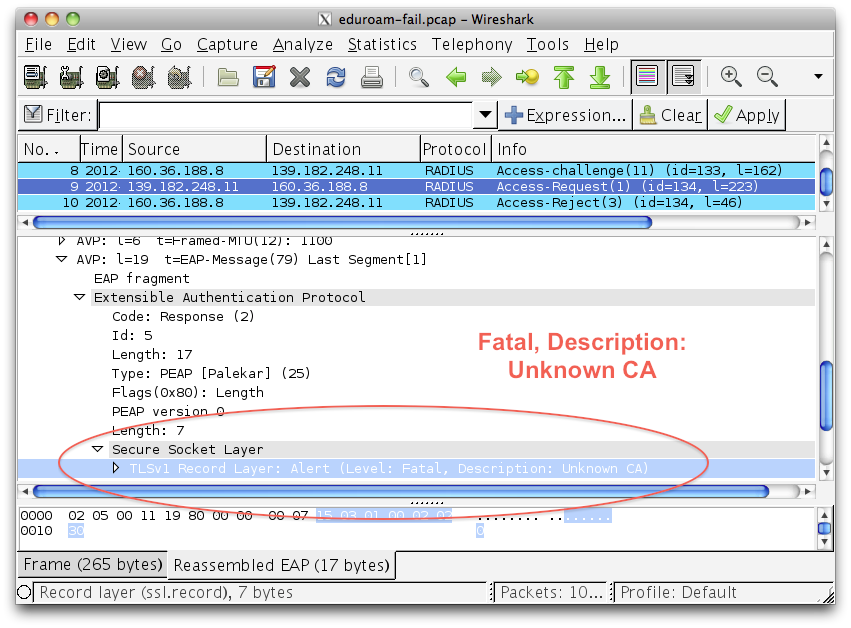Zoom in on packet text
Screen dimensions: 851x628
point(731,77)
